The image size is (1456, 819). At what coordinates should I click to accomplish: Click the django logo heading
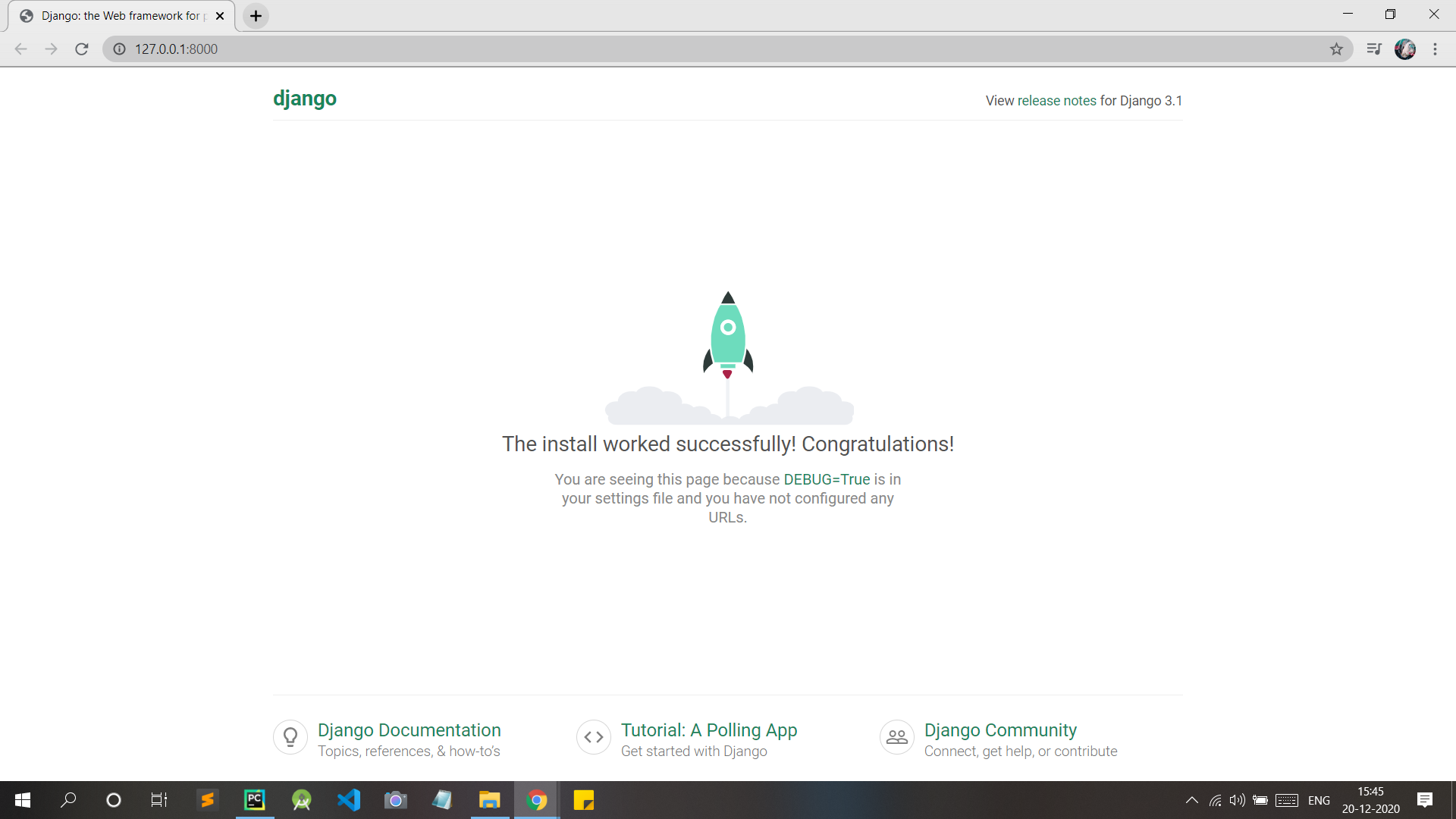click(305, 99)
